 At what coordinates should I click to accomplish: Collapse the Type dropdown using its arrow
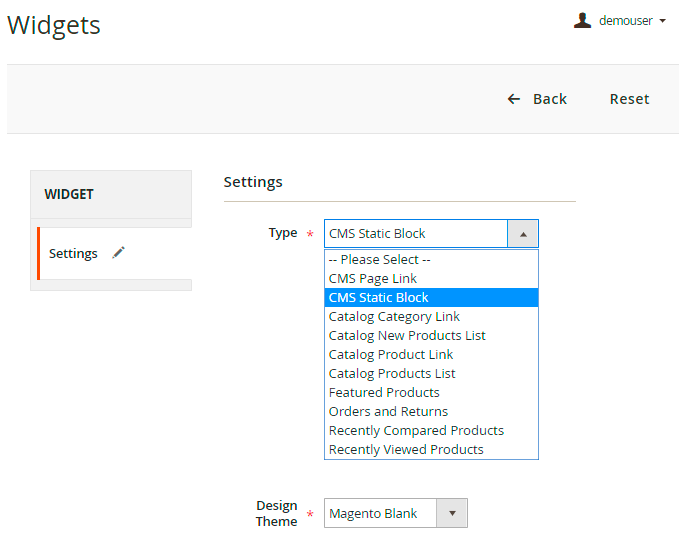pyautogui.click(x=523, y=234)
